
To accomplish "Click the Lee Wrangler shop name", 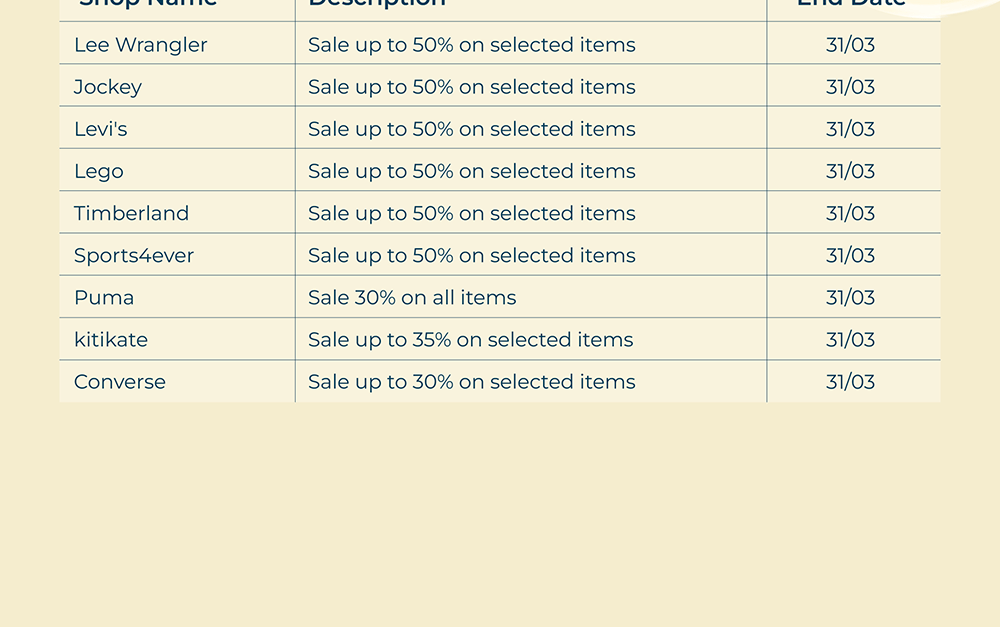I will (x=141, y=45).
